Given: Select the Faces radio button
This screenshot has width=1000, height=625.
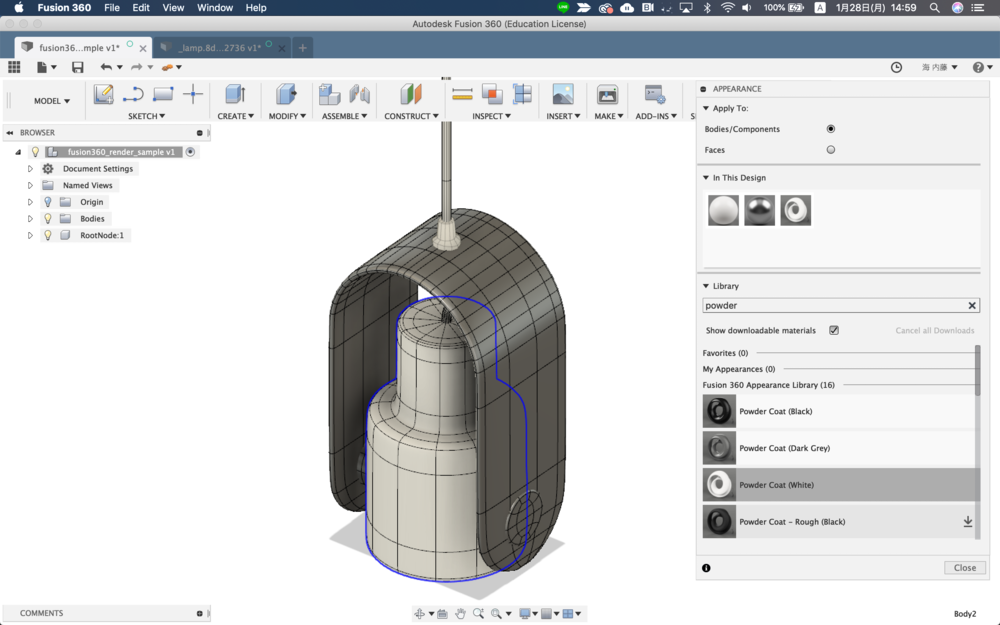Looking at the screenshot, I should pos(830,150).
